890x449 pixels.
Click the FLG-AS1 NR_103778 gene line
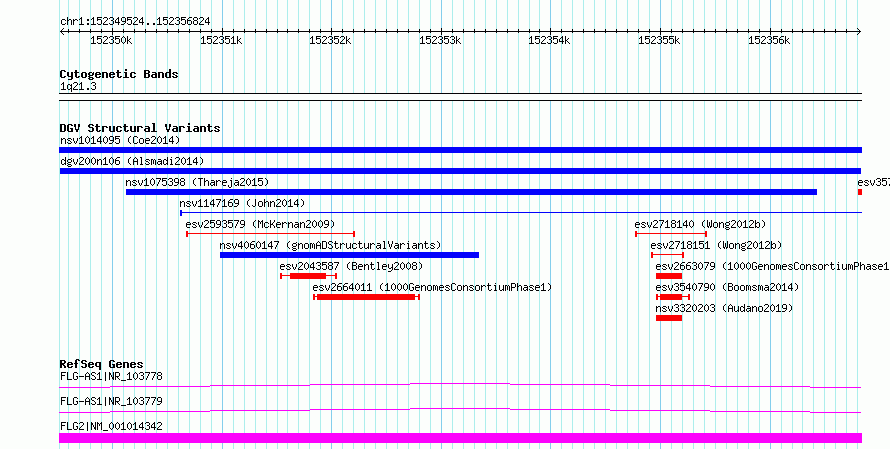pyautogui.click(x=460, y=385)
